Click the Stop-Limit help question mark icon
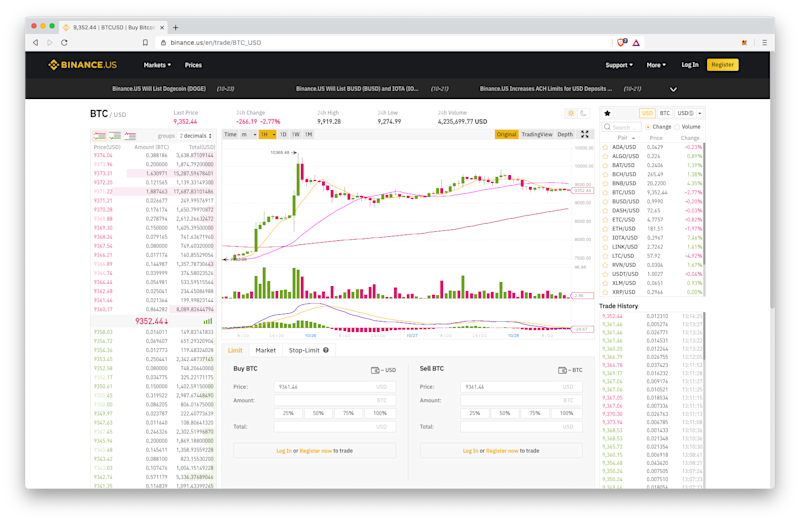This screenshot has width=800, height=522. point(326,350)
